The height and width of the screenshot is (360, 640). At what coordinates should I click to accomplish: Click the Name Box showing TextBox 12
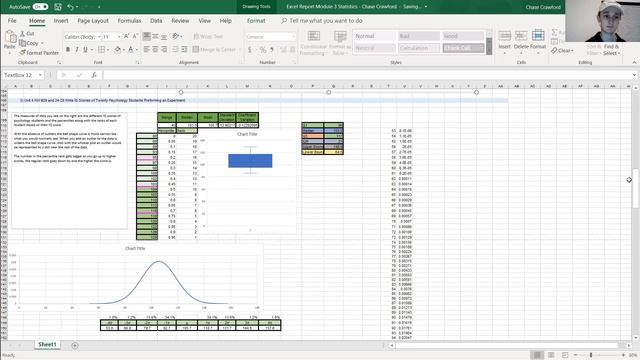point(23,75)
